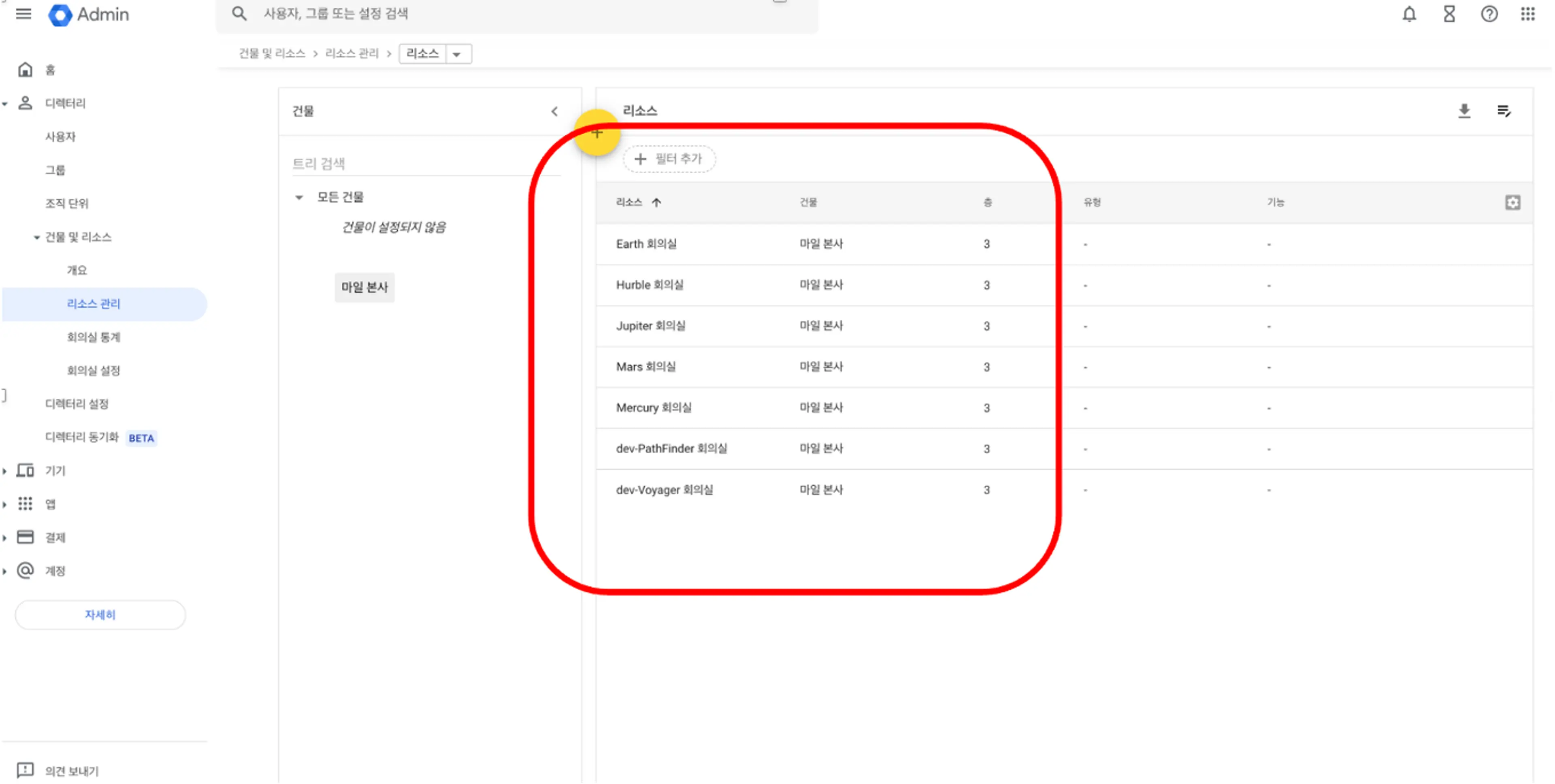
Task: Click the devices icon in sidebar
Action: pyautogui.click(x=26, y=471)
